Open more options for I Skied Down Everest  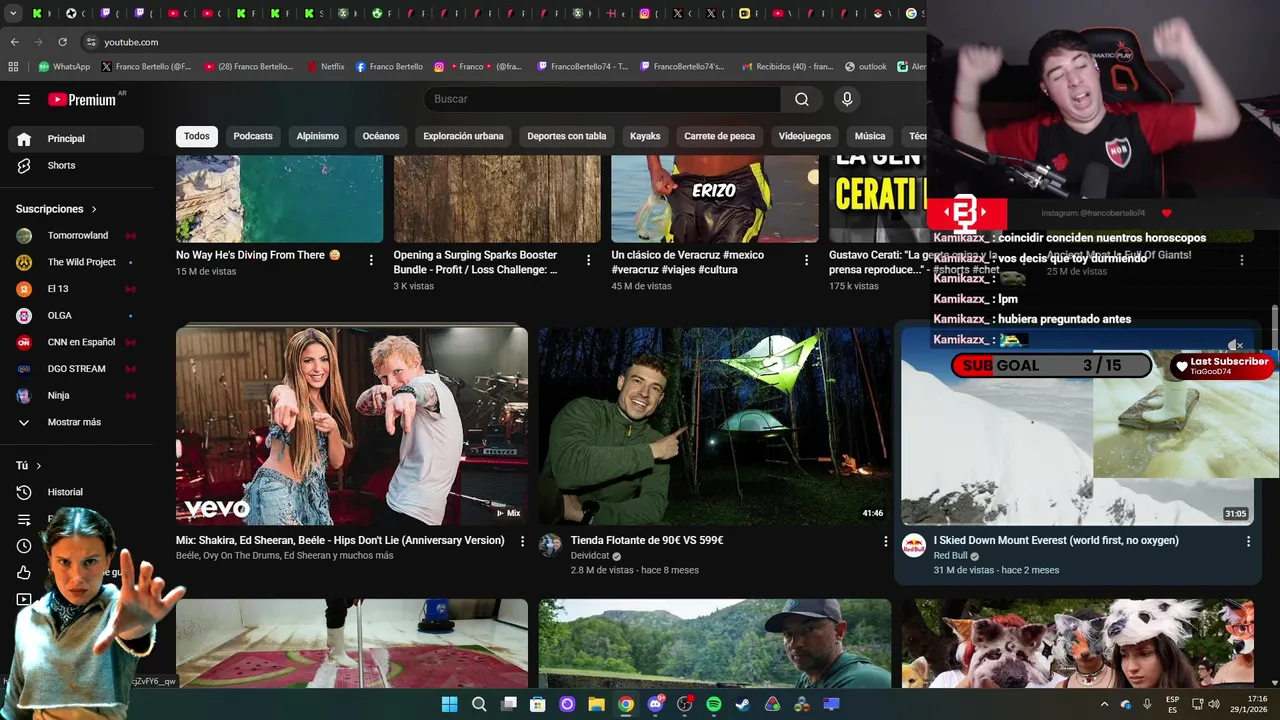tap(1248, 541)
